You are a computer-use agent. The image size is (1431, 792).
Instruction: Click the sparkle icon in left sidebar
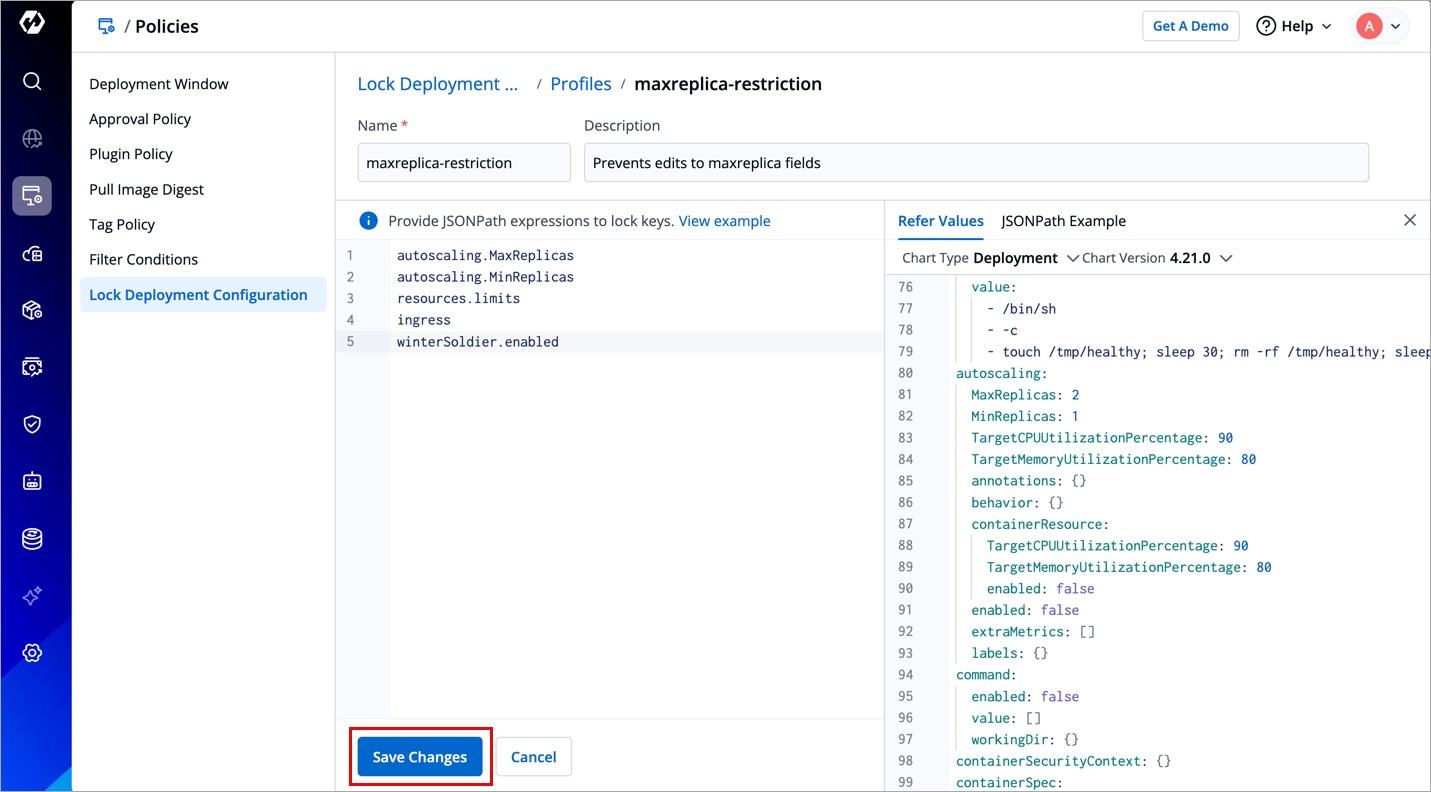[32, 596]
